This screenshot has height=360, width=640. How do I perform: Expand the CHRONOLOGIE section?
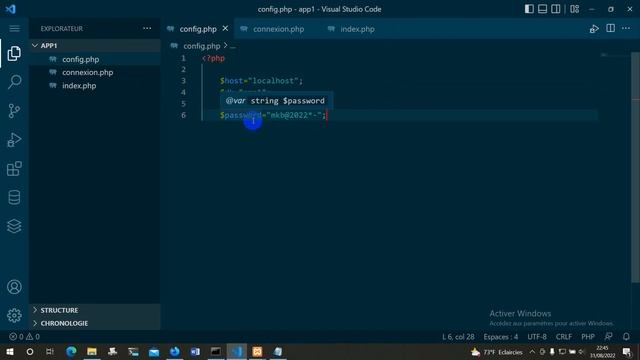click(x=95, y=323)
